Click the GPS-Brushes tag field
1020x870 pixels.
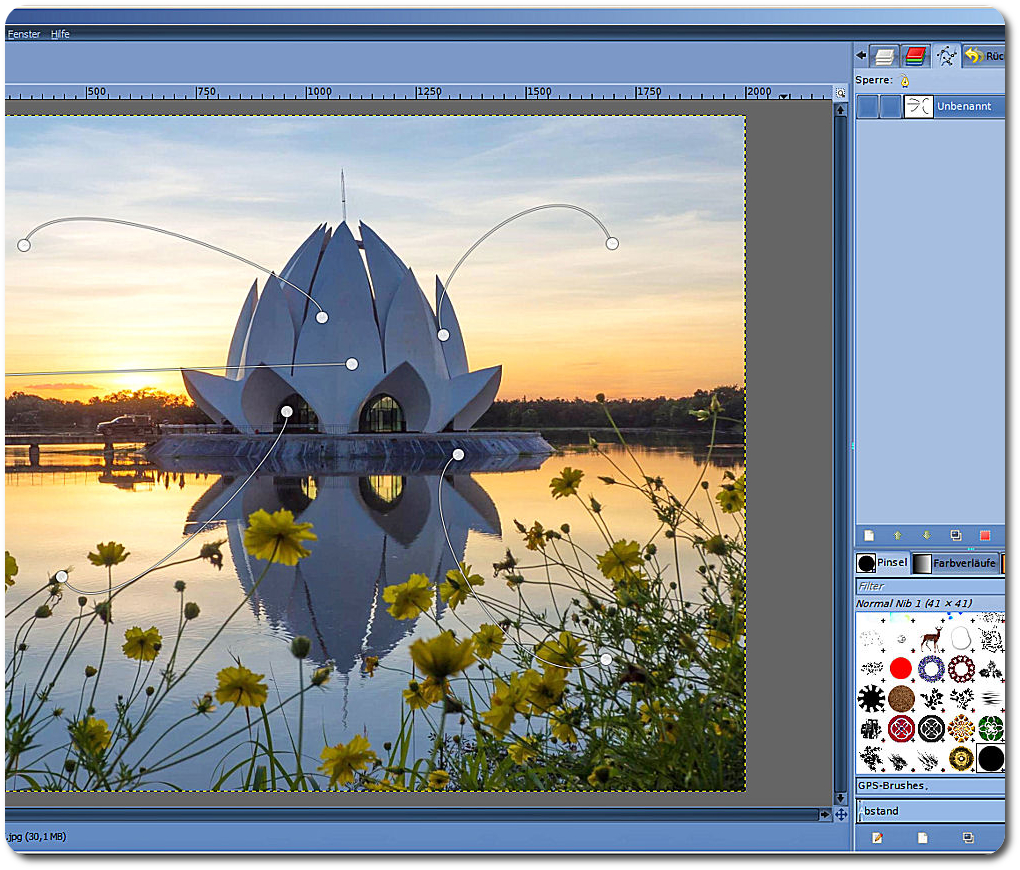tap(930, 785)
